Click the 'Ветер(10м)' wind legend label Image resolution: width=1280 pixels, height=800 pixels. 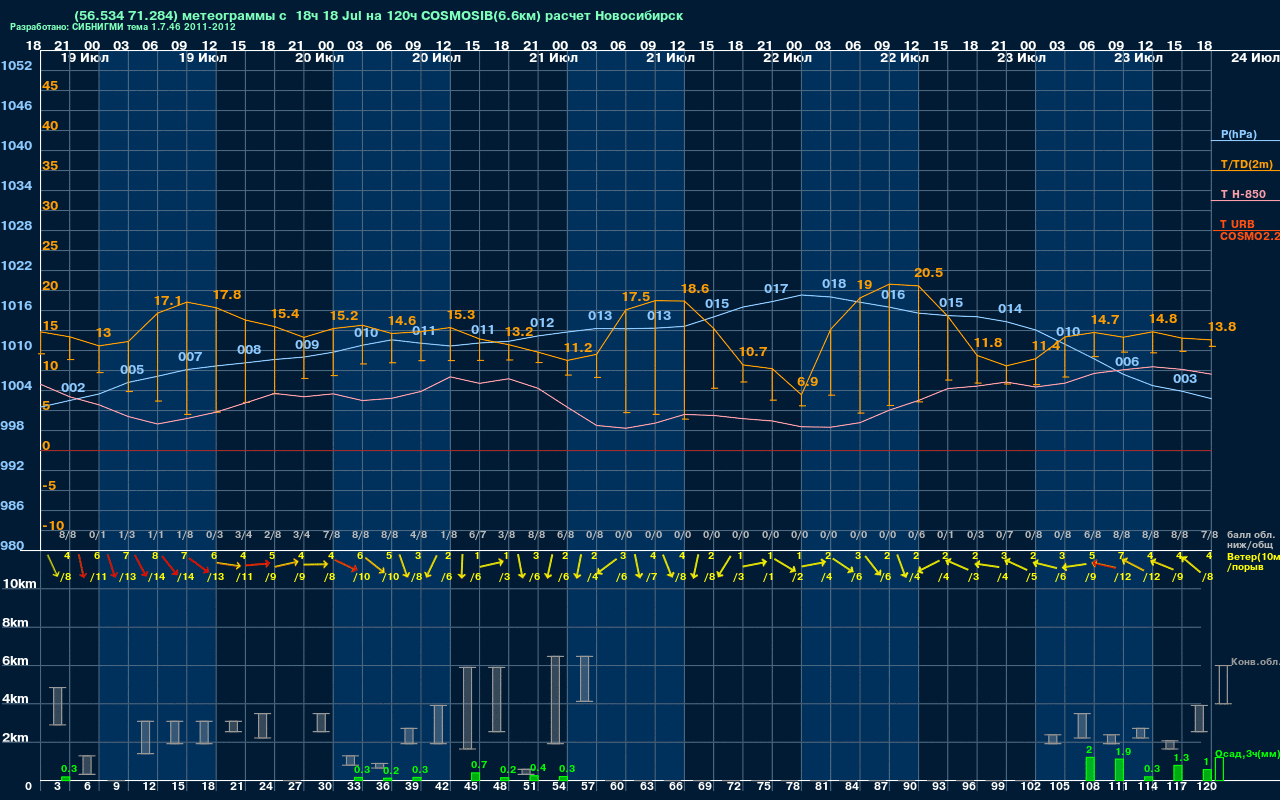(x=1253, y=555)
